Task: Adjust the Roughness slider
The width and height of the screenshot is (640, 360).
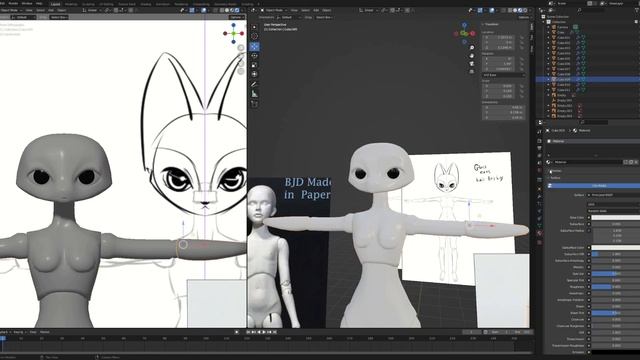Action: click(x=616, y=287)
